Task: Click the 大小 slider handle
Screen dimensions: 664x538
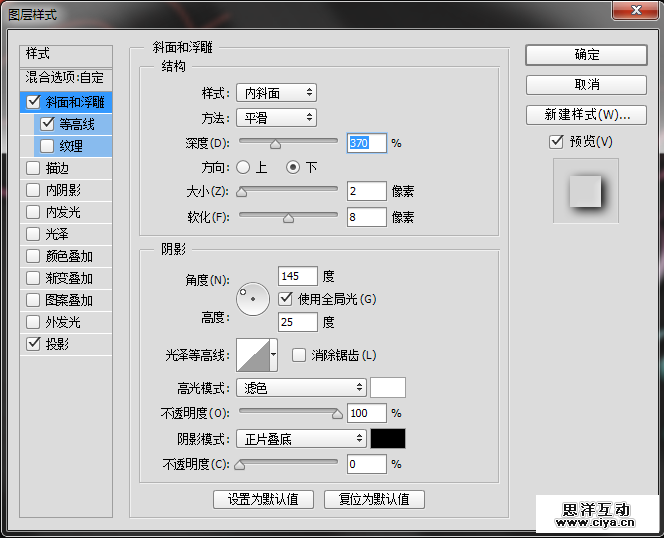Action: pyautogui.click(x=241, y=192)
